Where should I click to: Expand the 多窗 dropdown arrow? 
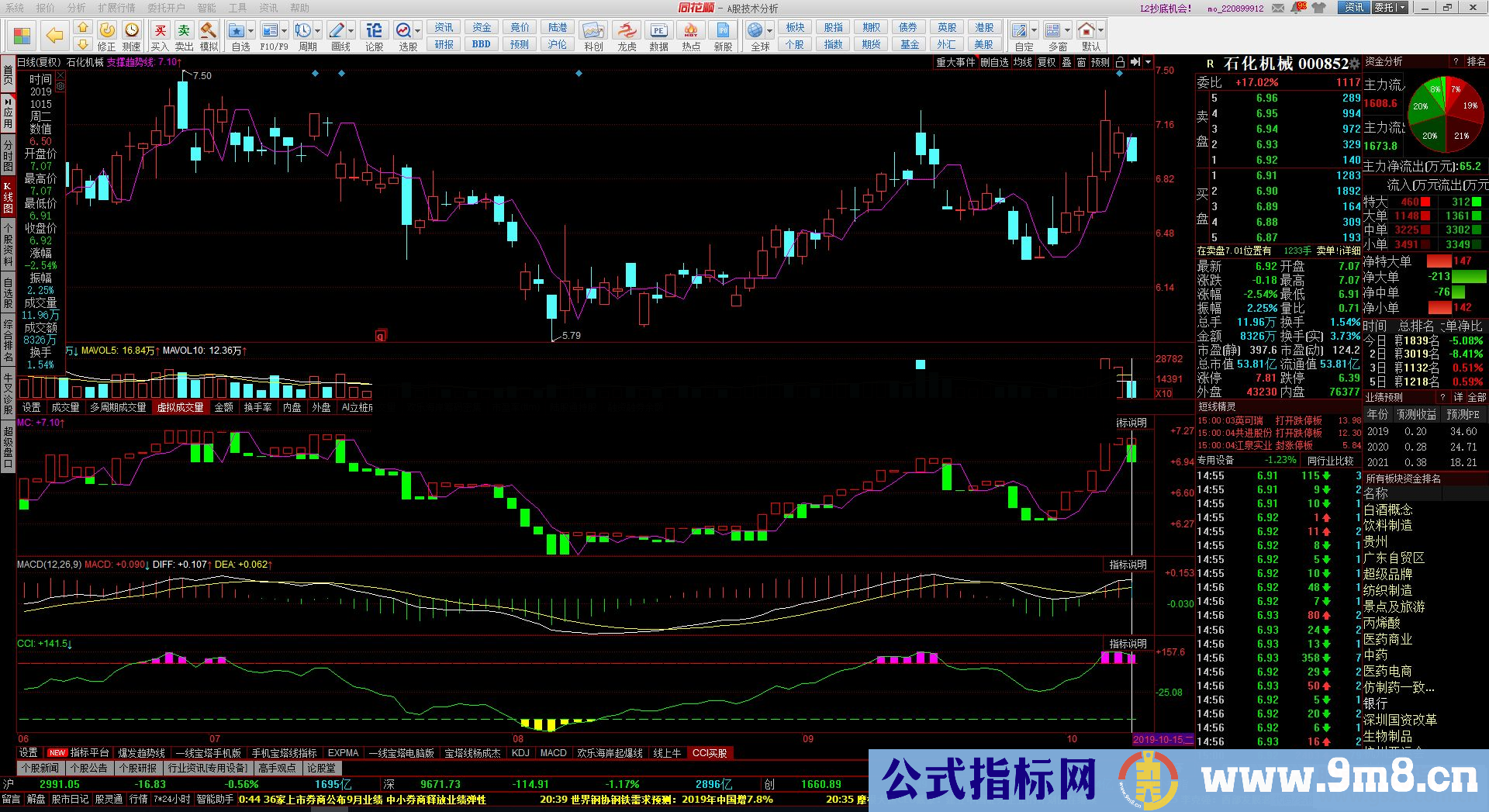click(x=1068, y=31)
